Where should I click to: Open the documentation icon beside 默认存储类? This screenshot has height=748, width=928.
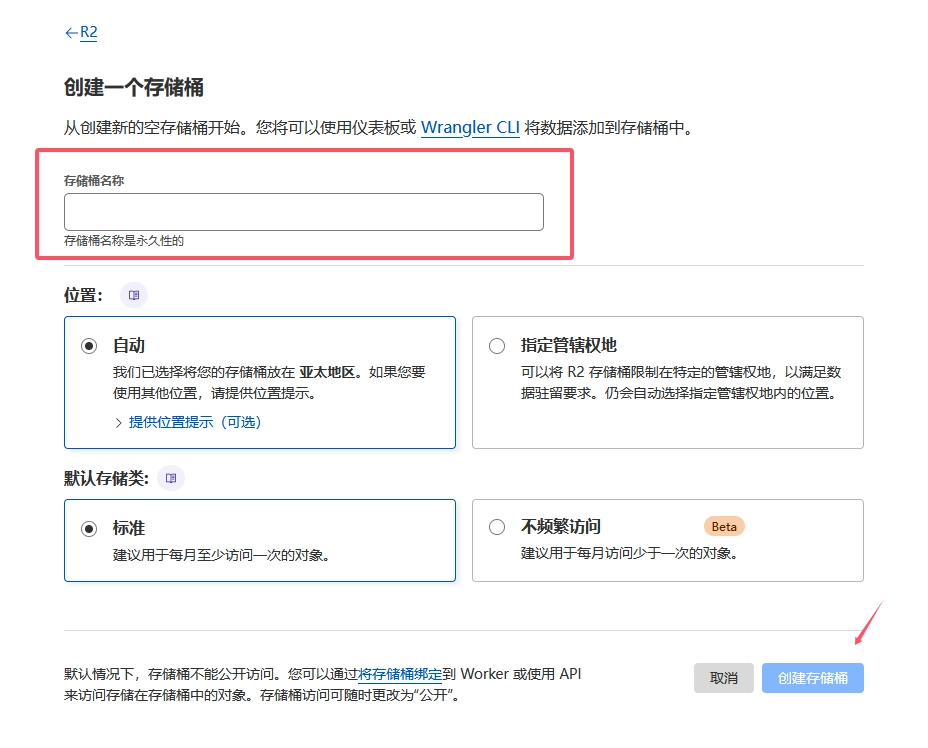[171, 478]
